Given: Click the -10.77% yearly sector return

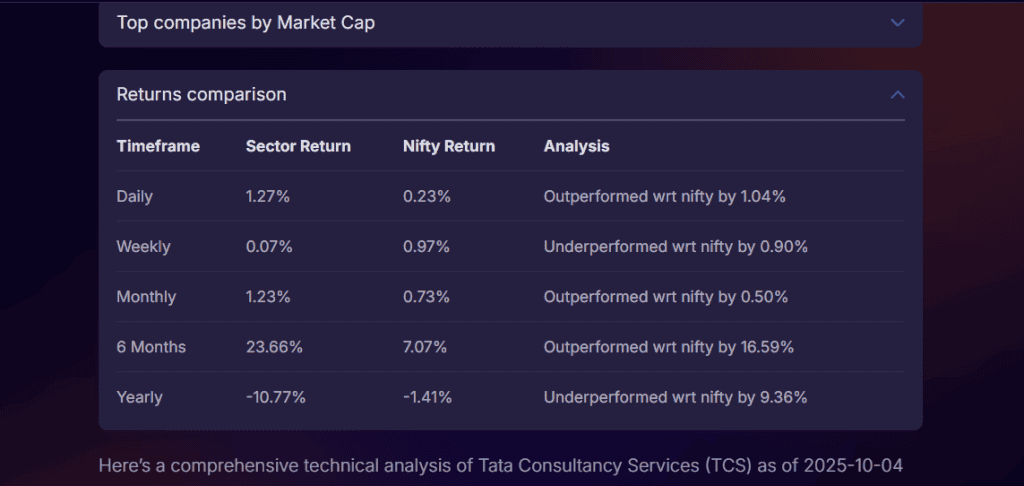Looking at the screenshot, I should point(276,397).
